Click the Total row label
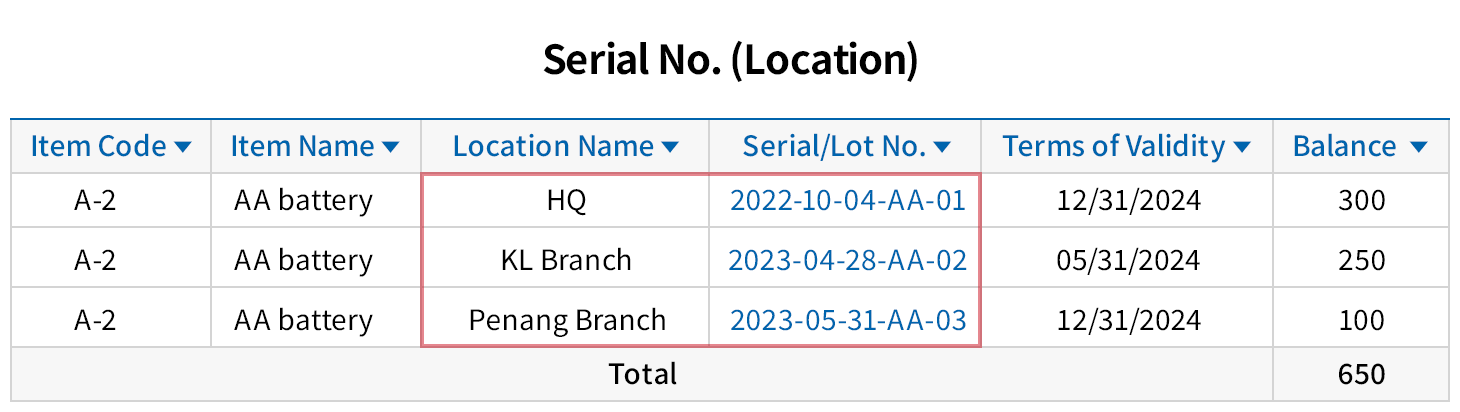 tap(642, 374)
